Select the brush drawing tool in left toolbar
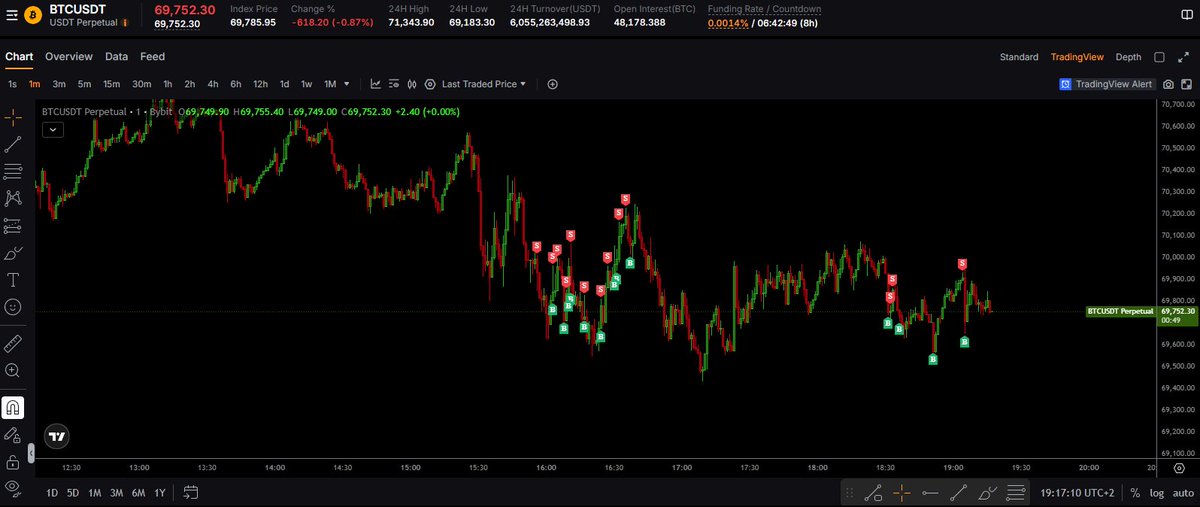Viewport: 1200px width, 507px height. [x=13, y=253]
